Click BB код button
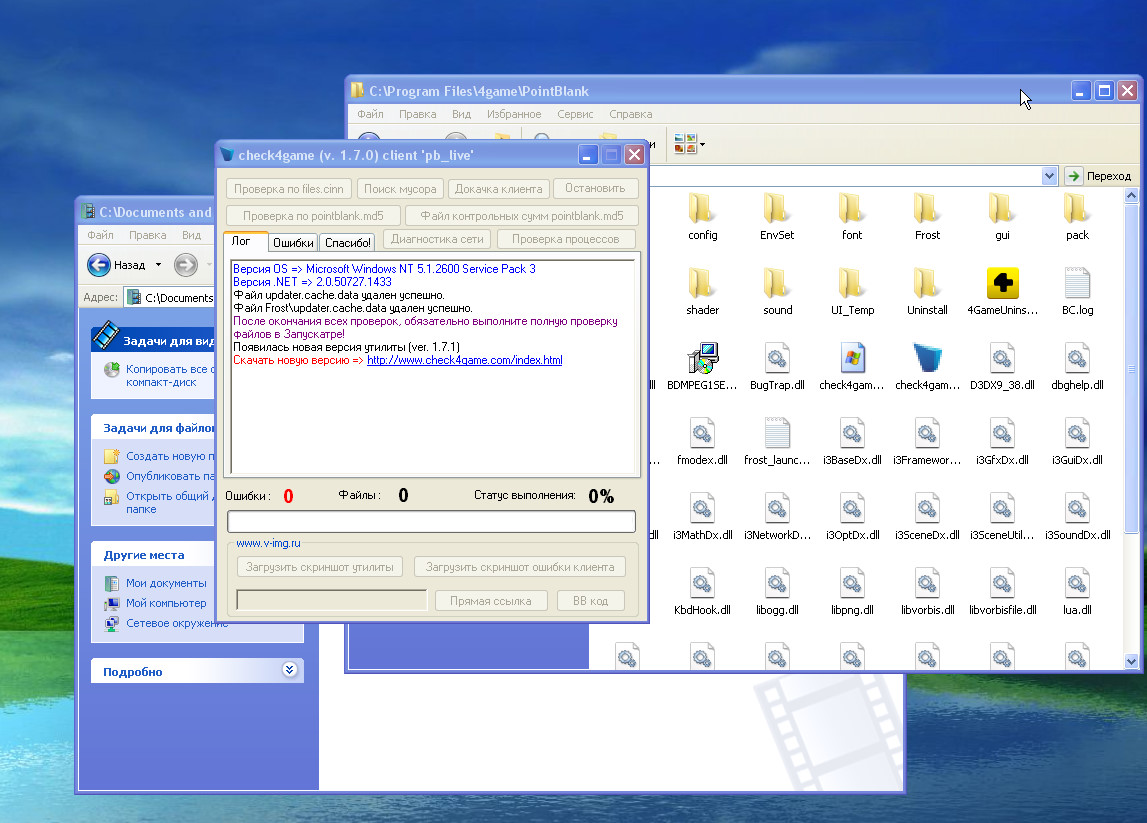The width and height of the screenshot is (1147, 823). 590,601
